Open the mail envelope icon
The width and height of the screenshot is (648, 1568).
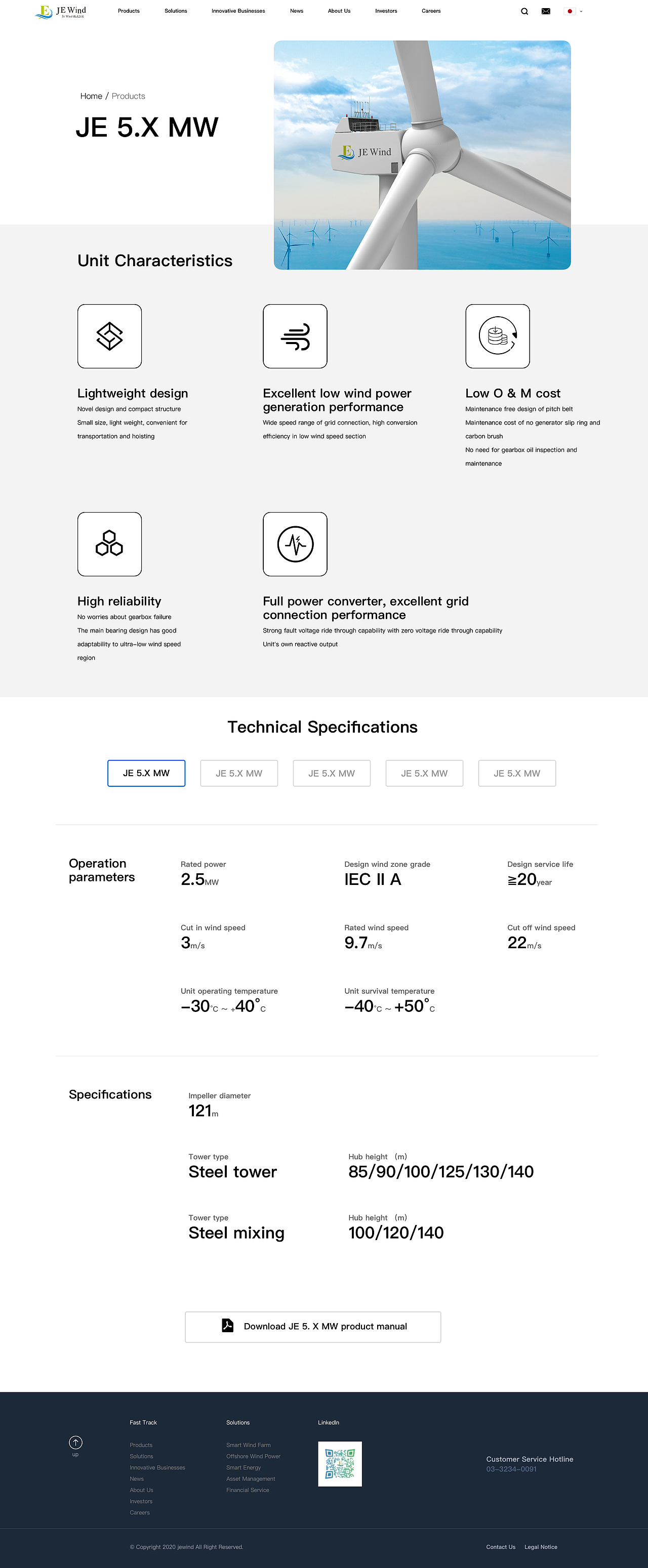[546, 12]
